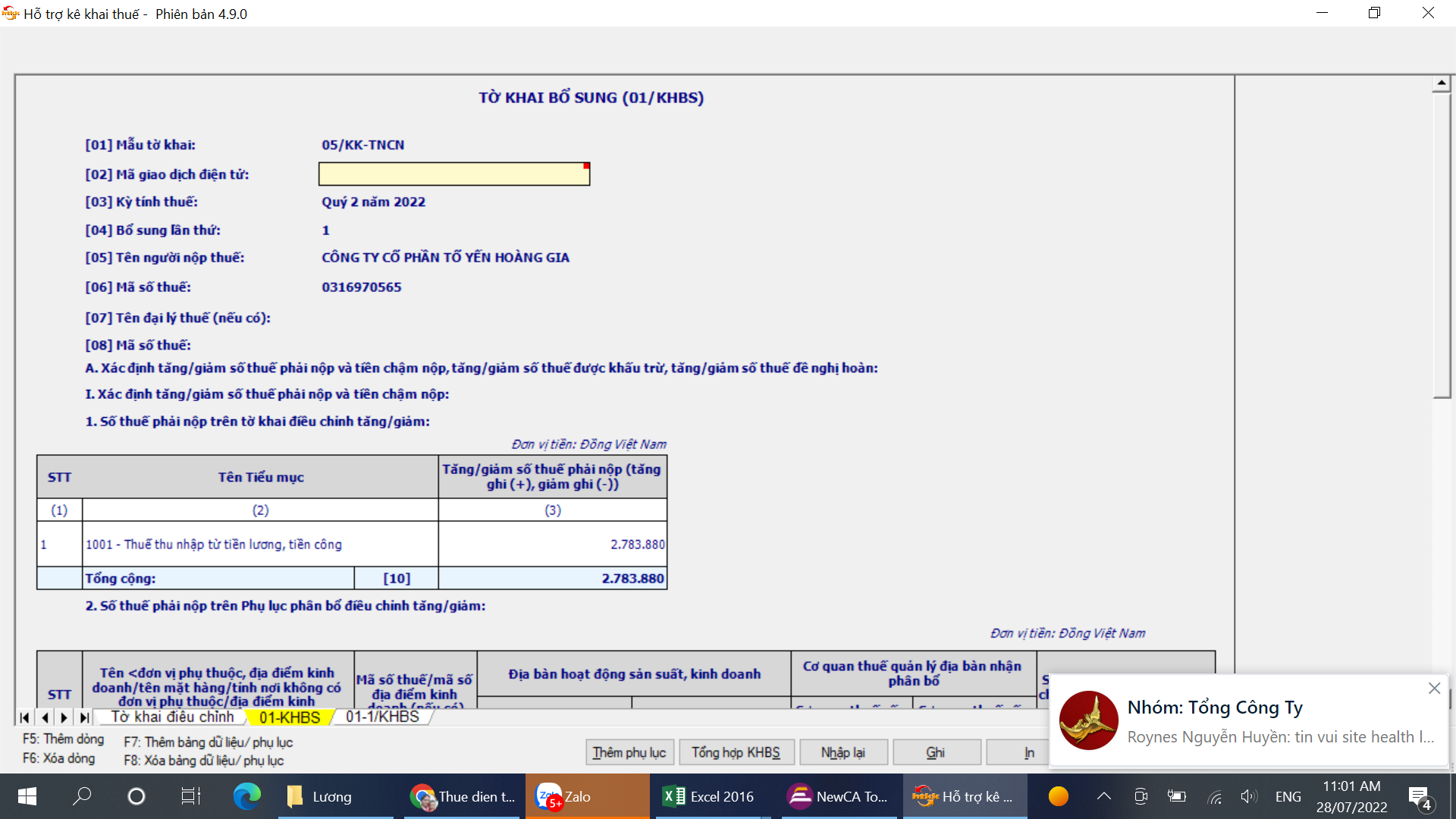Viewport: 1456px width, 819px height.
Task: Click previous sheet navigation arrow
Action: (x=45, y=717)
